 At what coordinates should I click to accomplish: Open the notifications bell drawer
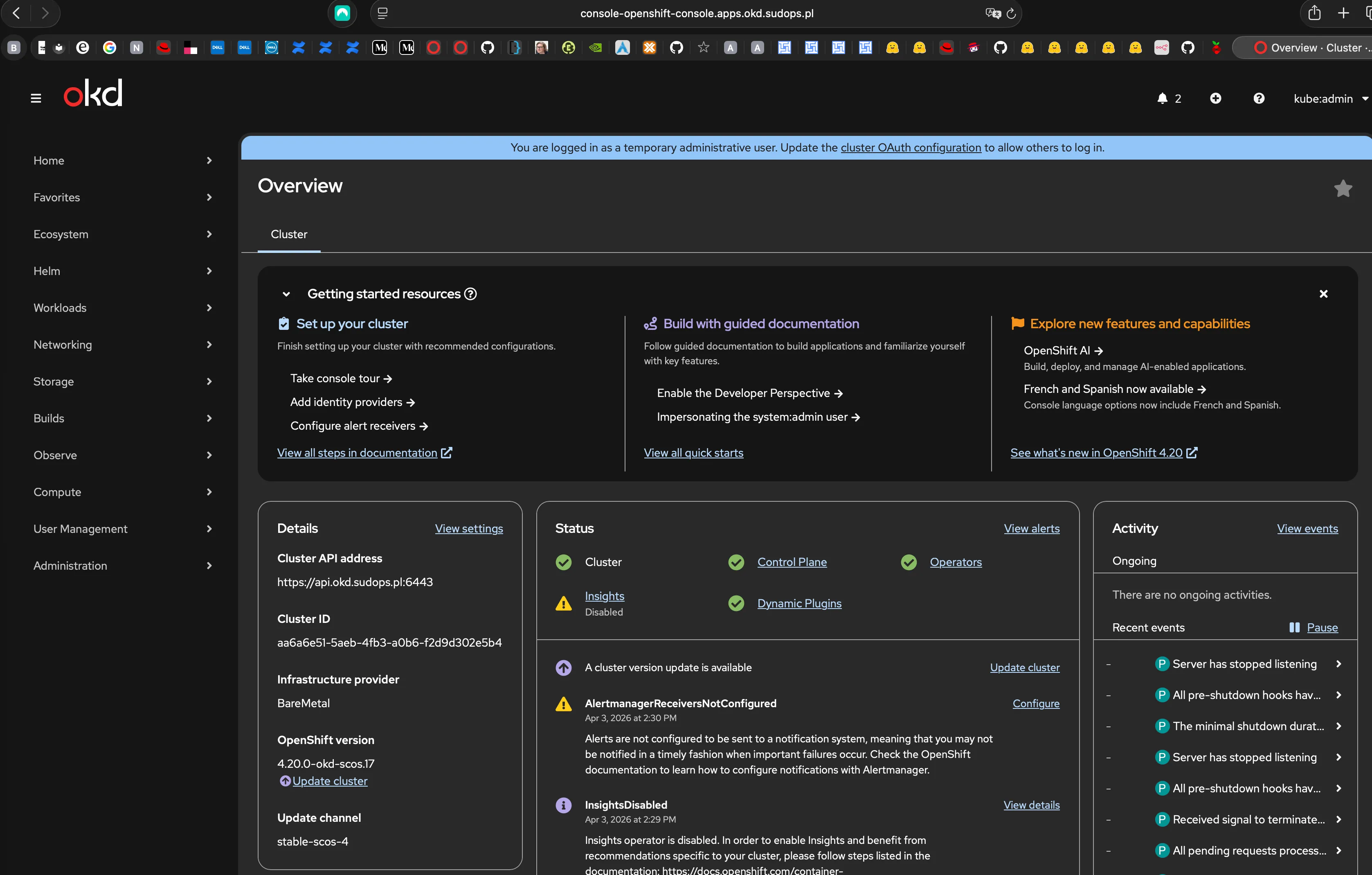coord(1169,99)
